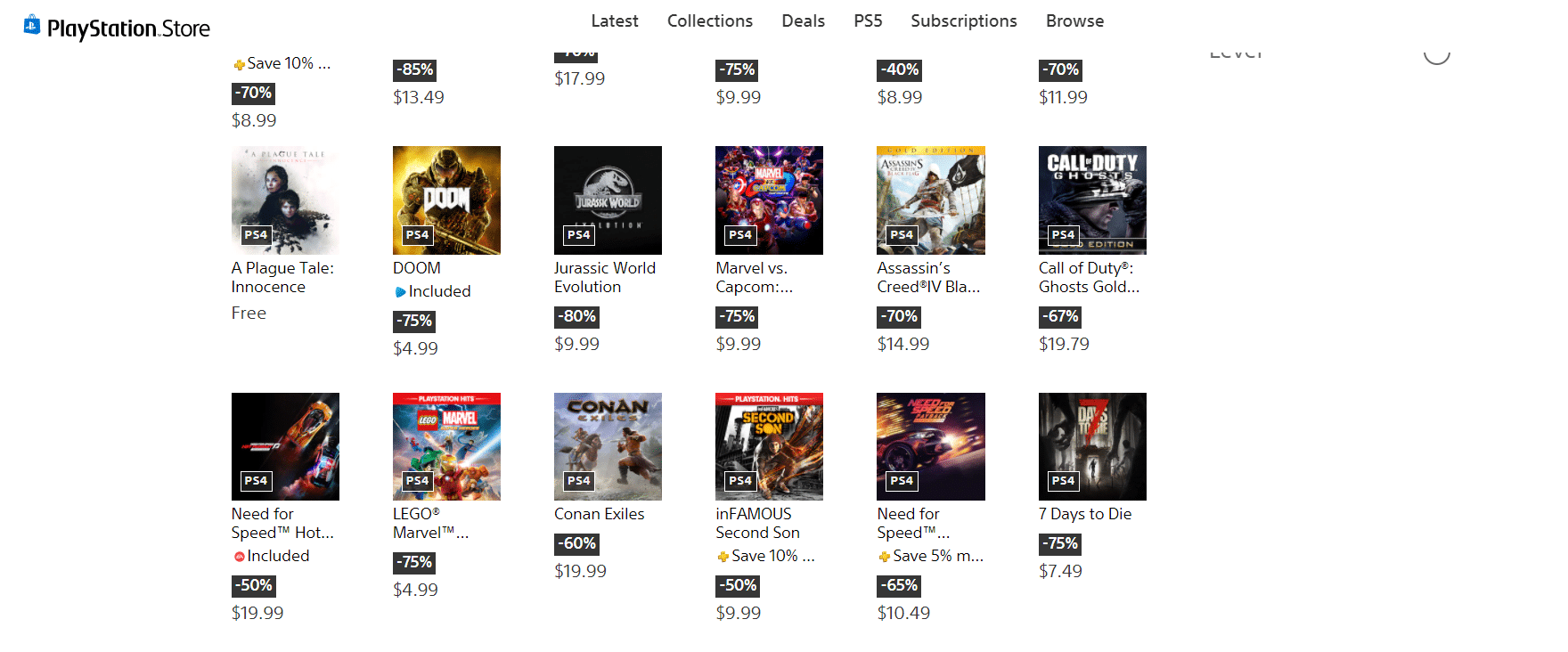Screen dimensions: 1568x652
Task: Open the Collections page
Action: pos(710,20)
